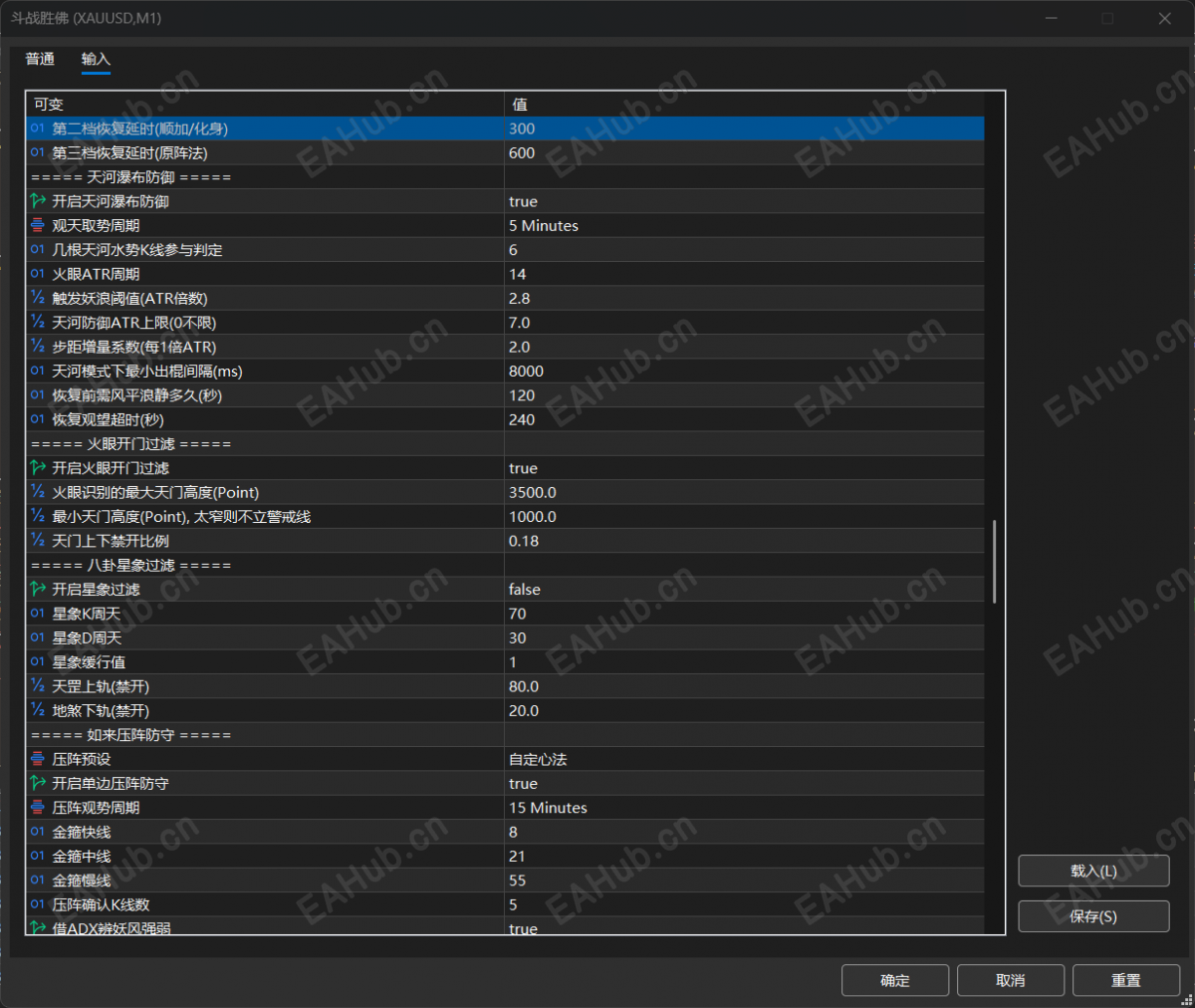This screenshot has height=1008, width=1195.
Task: Switch to the 输入 tab
Action: [96, 59]
